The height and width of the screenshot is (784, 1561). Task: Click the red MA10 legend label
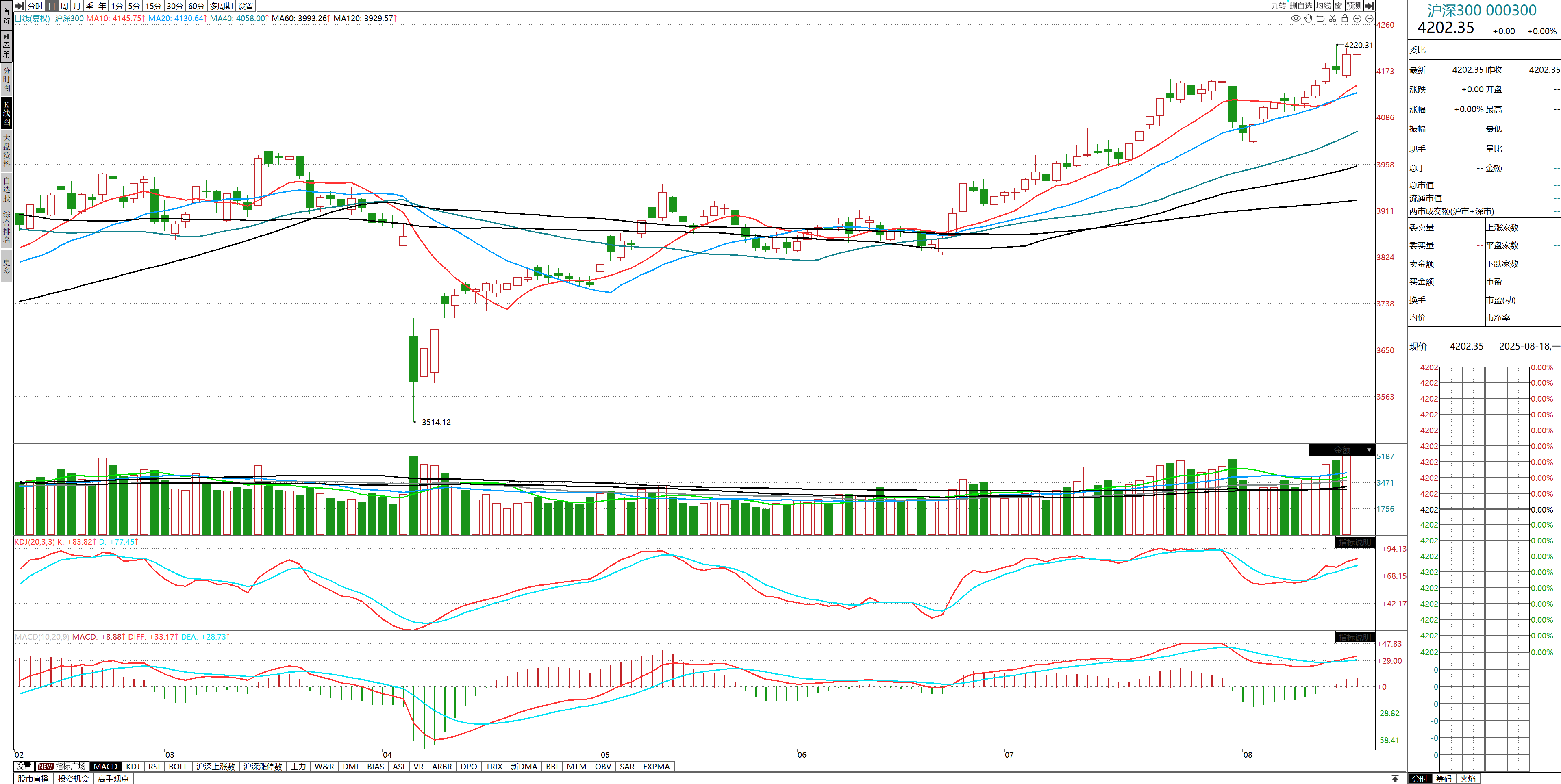[115, 18]
